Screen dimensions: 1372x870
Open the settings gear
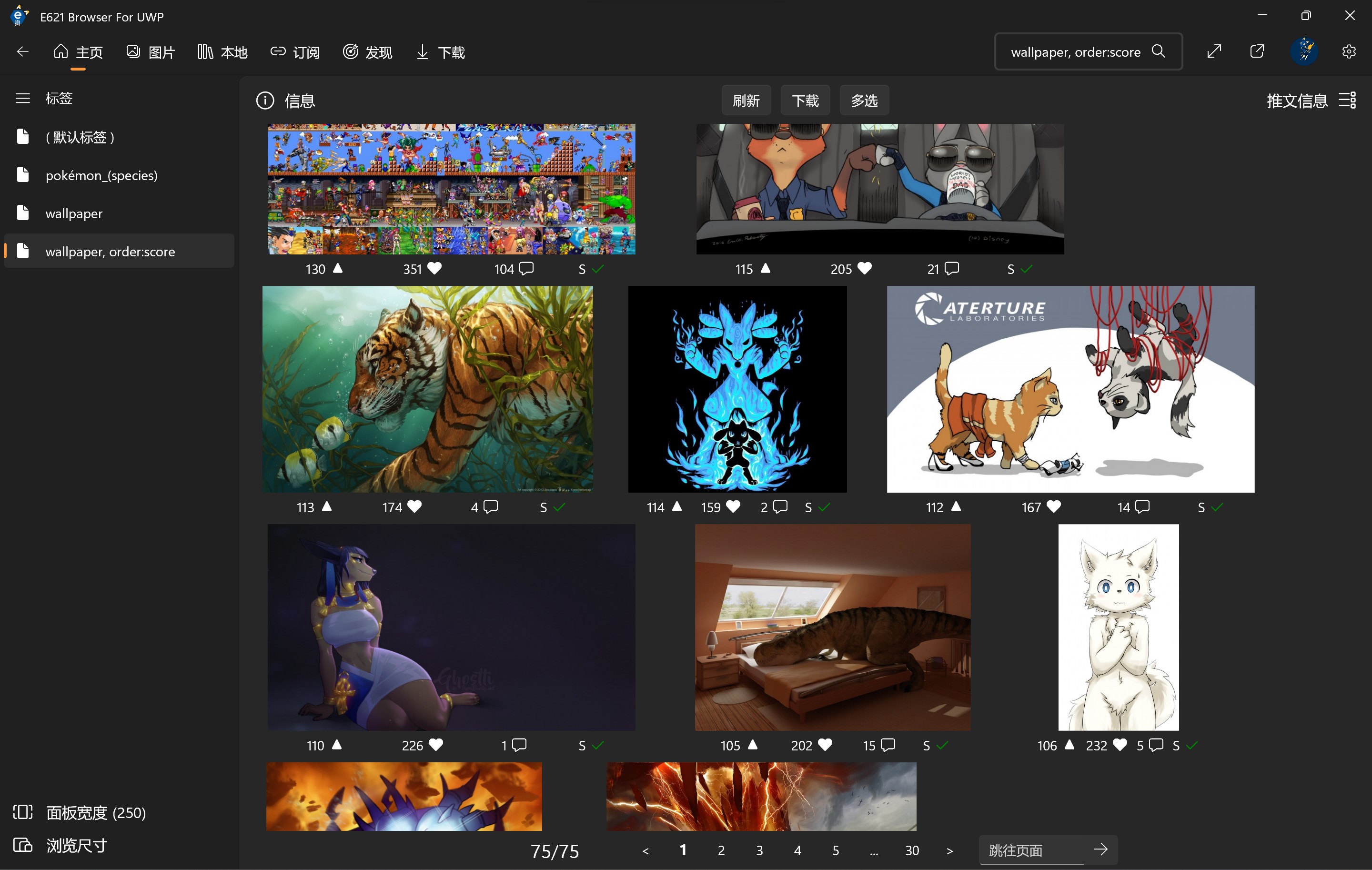[x=1348, y=52]
